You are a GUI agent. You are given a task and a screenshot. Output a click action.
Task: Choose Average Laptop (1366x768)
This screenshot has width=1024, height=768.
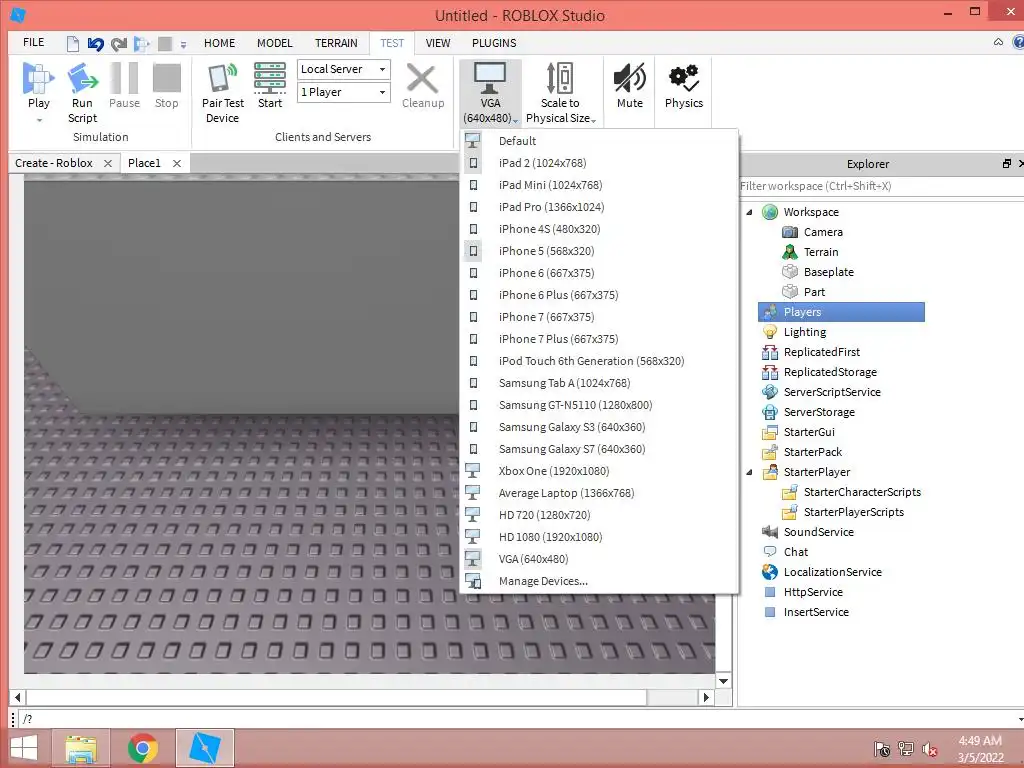[599, 493]
